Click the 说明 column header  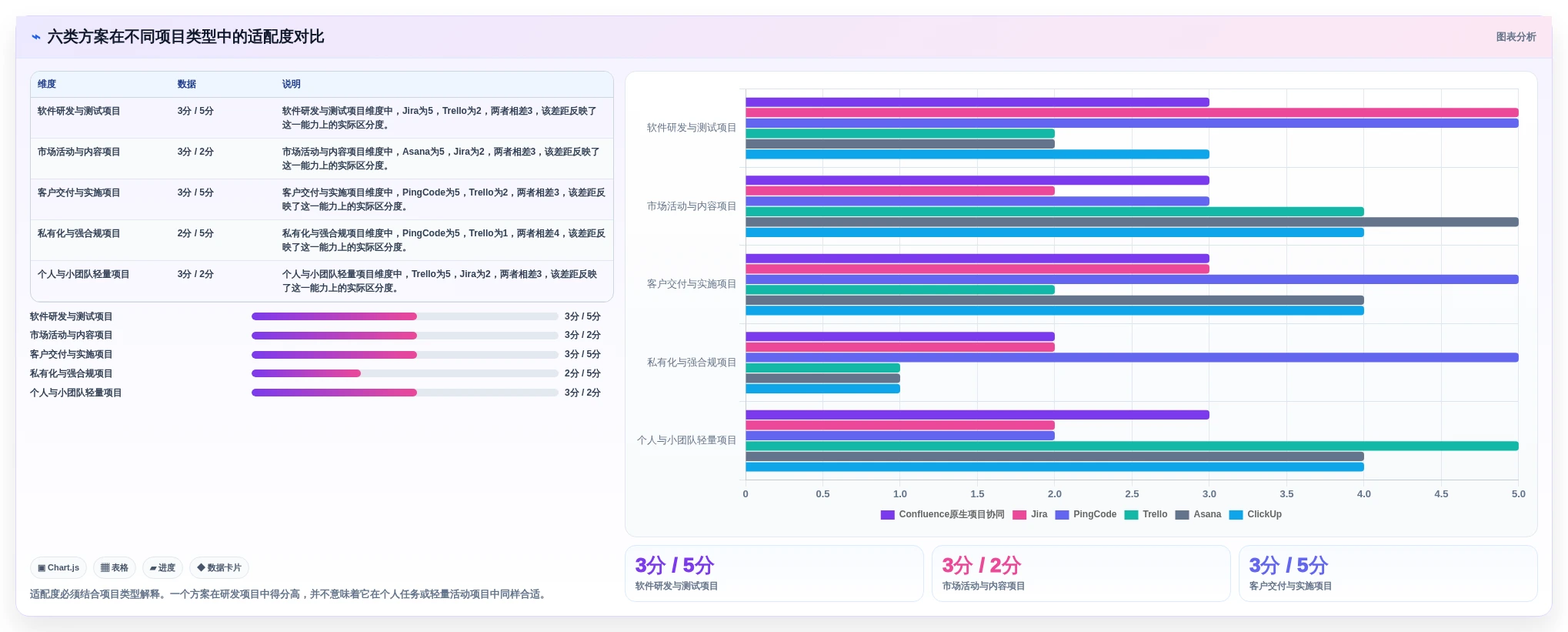(x=291, y=84)
